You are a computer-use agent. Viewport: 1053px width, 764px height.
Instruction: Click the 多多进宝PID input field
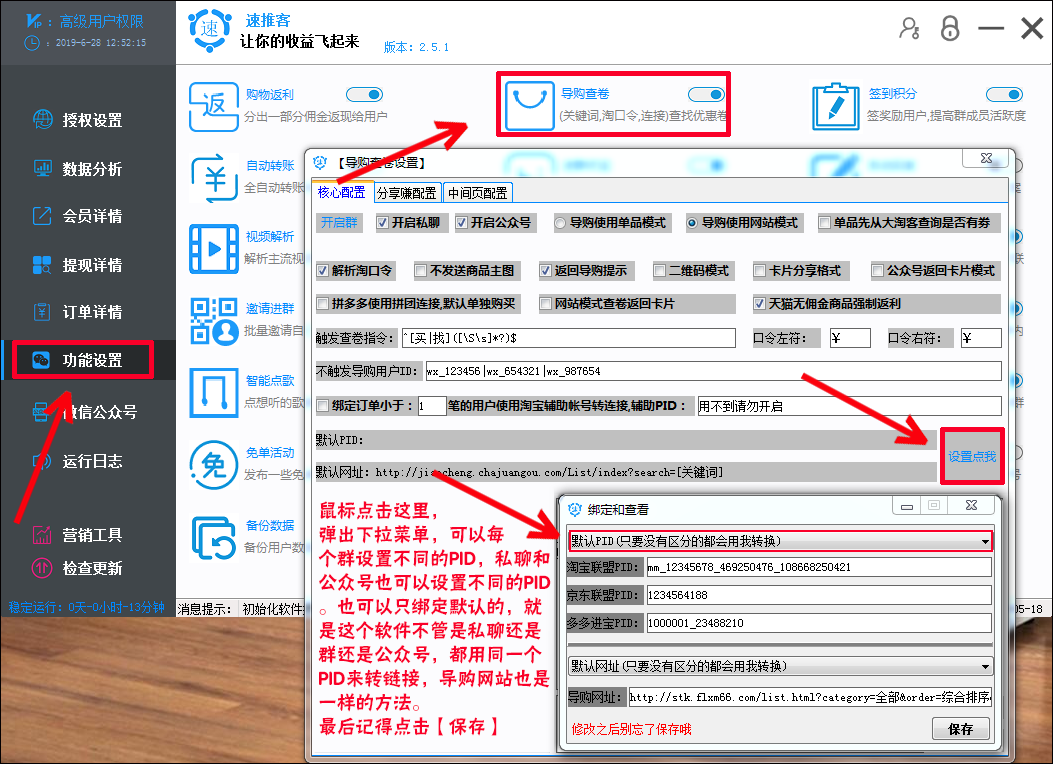[x=819, y=623]
